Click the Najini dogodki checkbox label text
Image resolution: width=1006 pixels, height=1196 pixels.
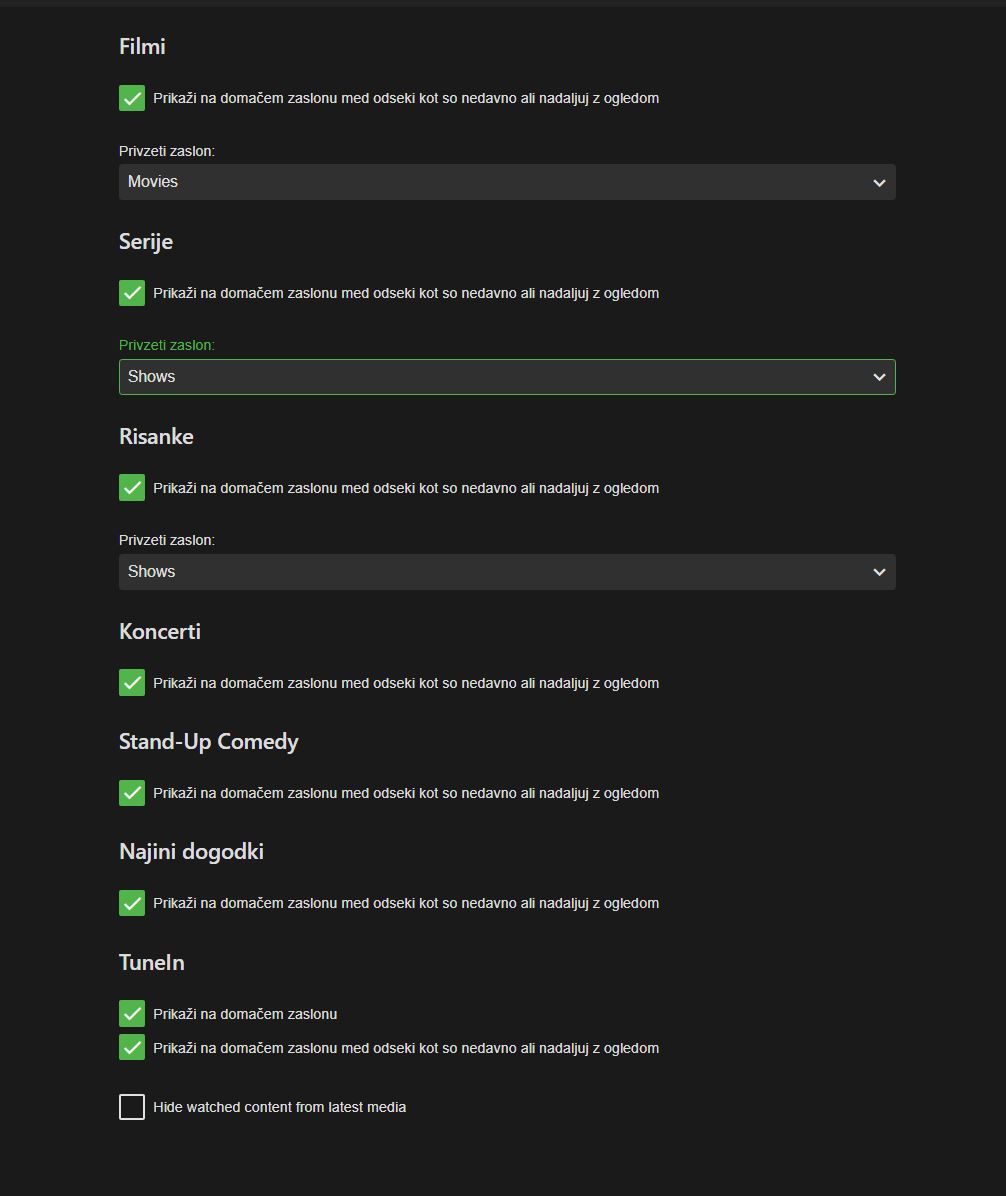(x=405, y=903)
